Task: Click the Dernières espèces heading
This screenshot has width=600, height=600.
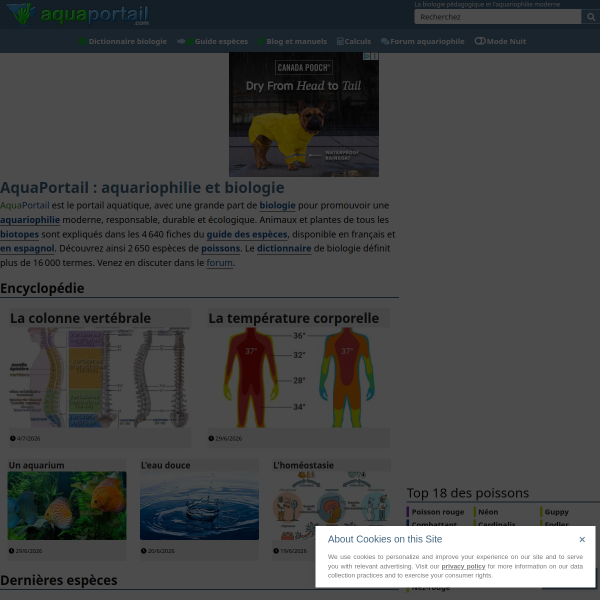Action: [59, 580]
